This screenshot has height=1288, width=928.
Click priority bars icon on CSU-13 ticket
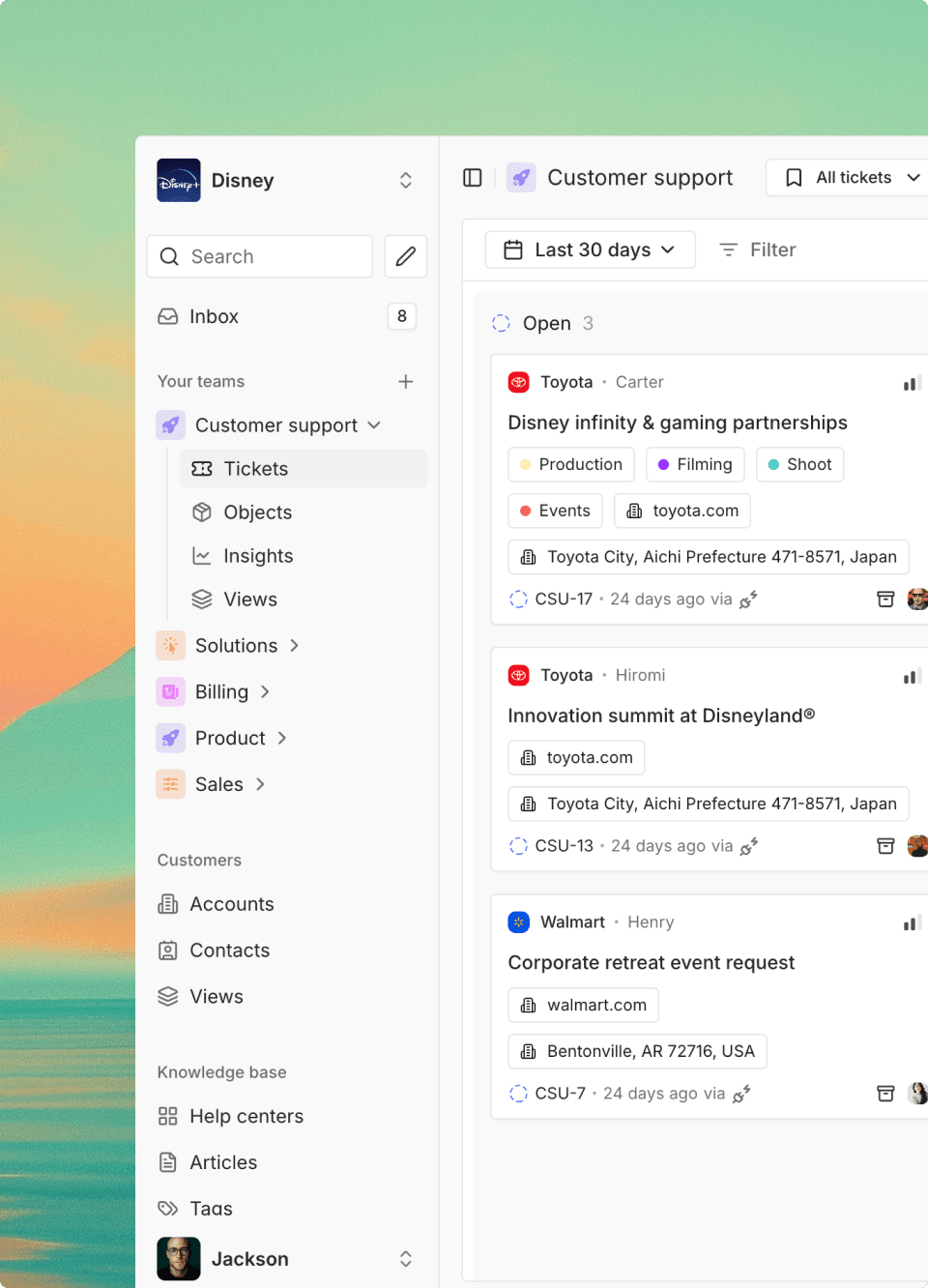pos(913,676)
